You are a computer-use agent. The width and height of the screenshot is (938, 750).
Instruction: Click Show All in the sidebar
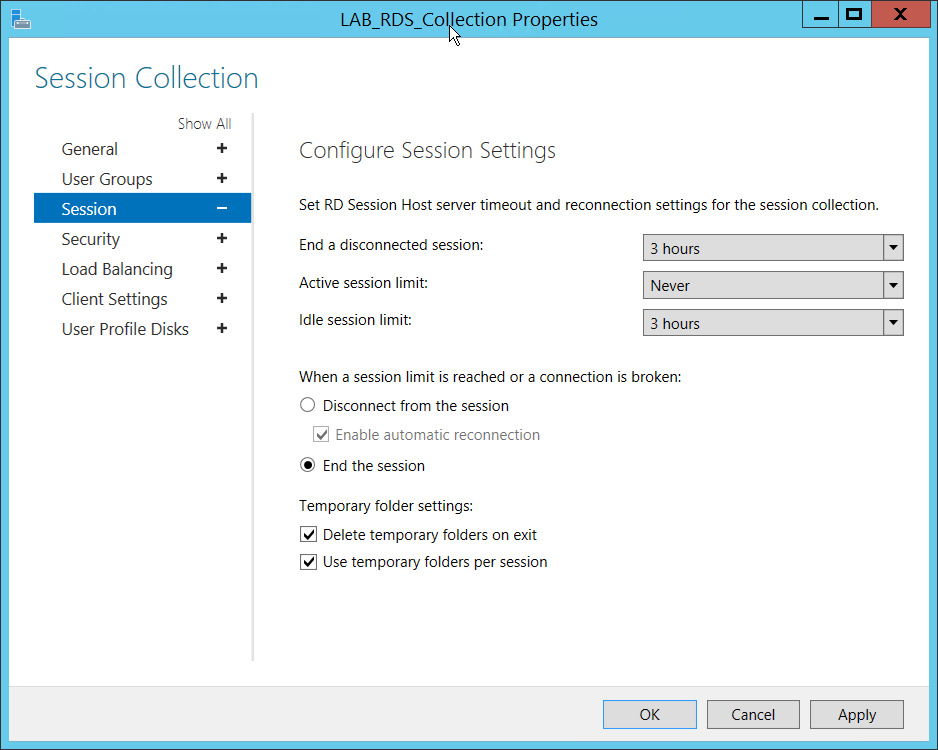(204, 124)
